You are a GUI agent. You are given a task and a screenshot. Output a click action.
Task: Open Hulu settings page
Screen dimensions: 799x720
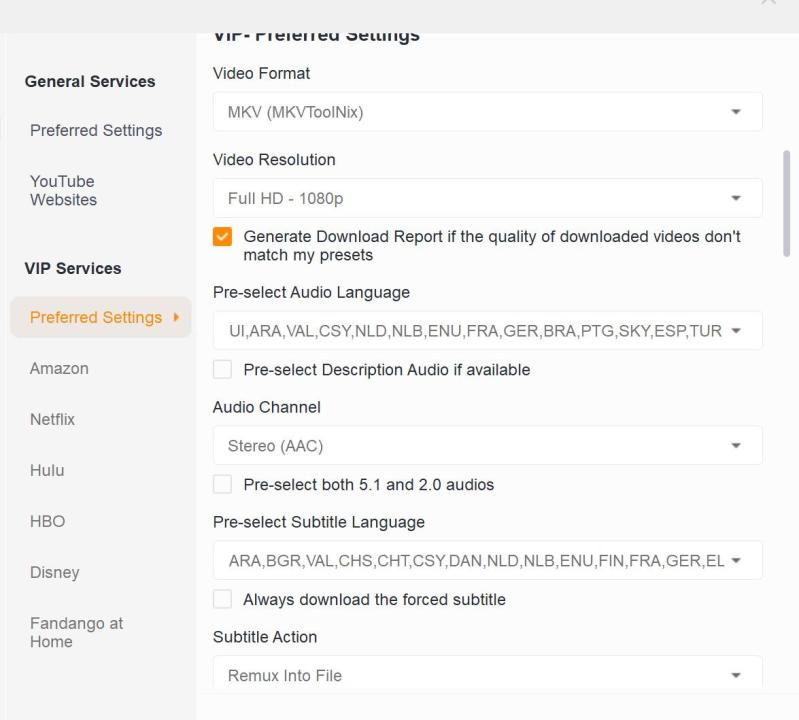47,470
